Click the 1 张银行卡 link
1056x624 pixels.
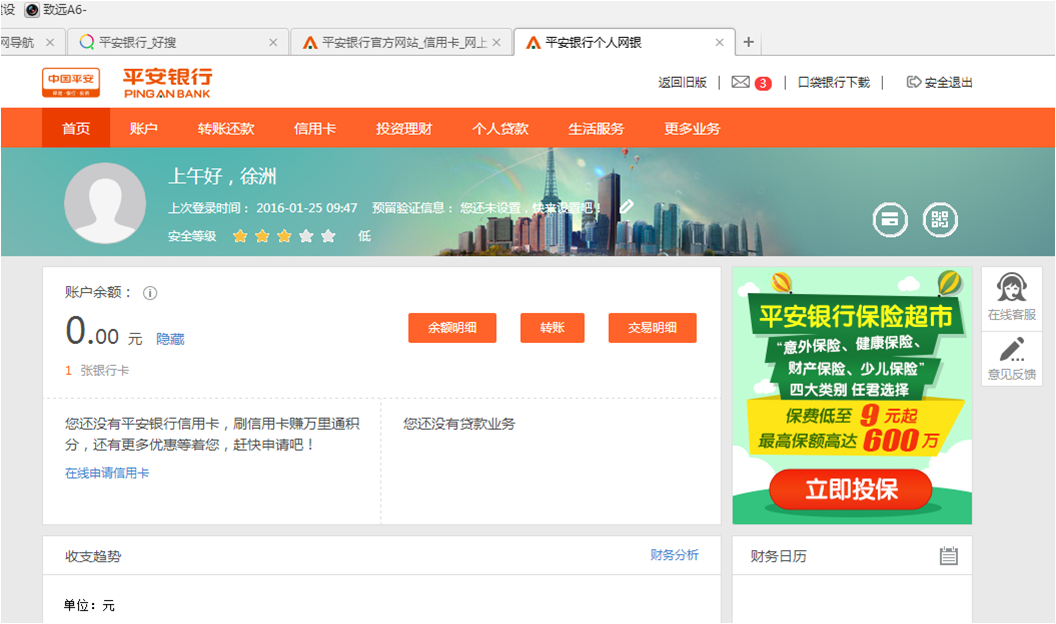point(97,370)
